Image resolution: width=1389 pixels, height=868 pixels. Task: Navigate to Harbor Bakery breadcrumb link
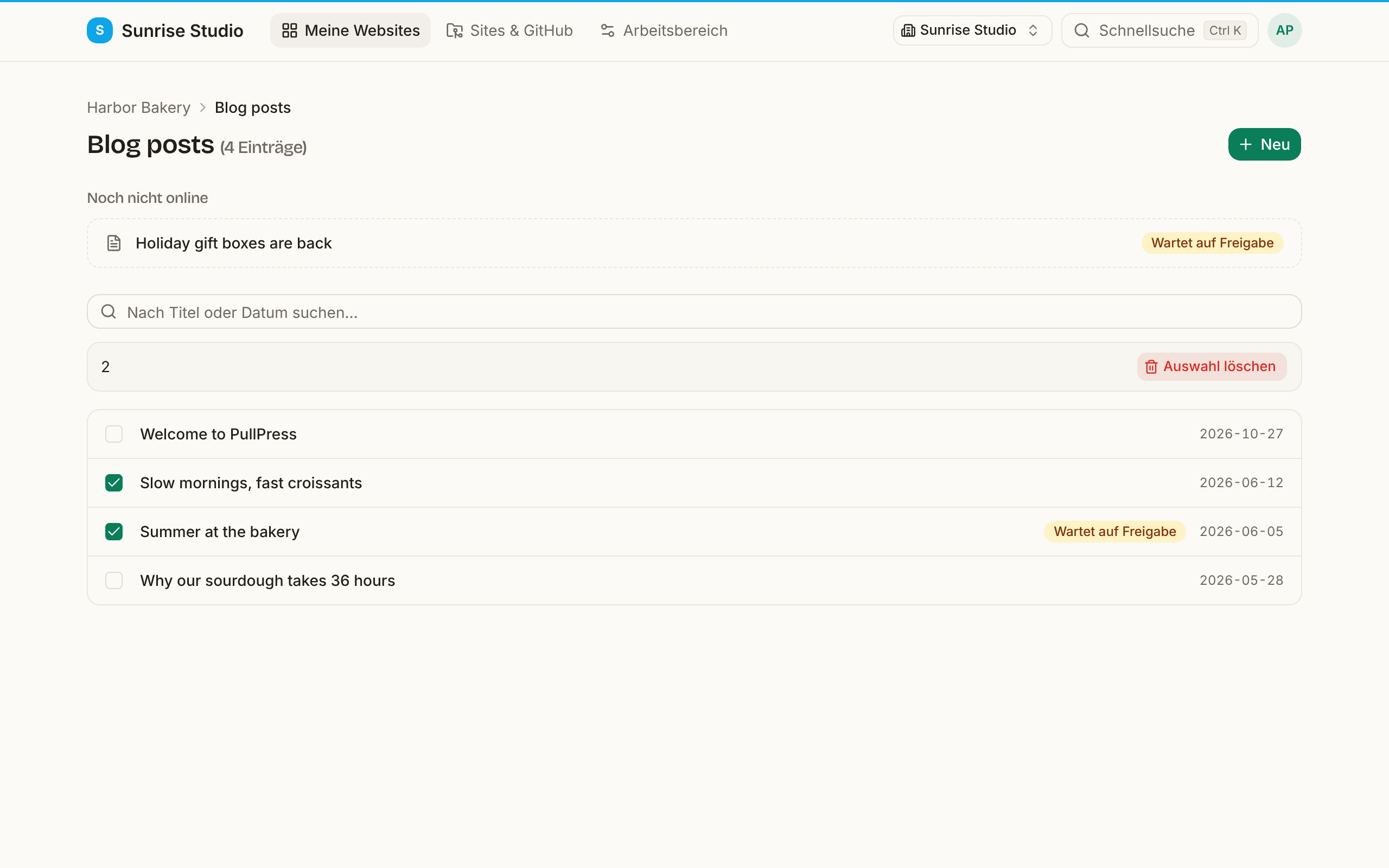(x=138, y=107)
